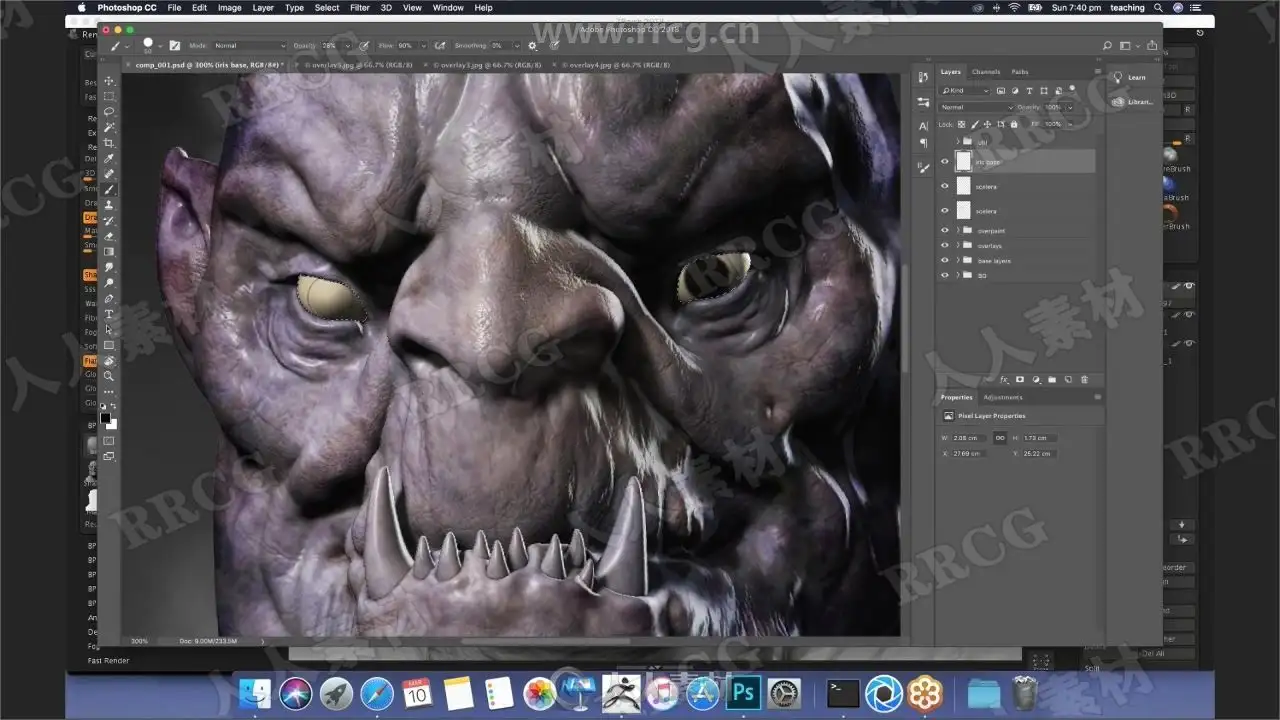Image resolution: width=1280 pixels, height=720 pixels.
Task: Open the Filter menu
Action: pyautogui.click(x=359, y=7)
